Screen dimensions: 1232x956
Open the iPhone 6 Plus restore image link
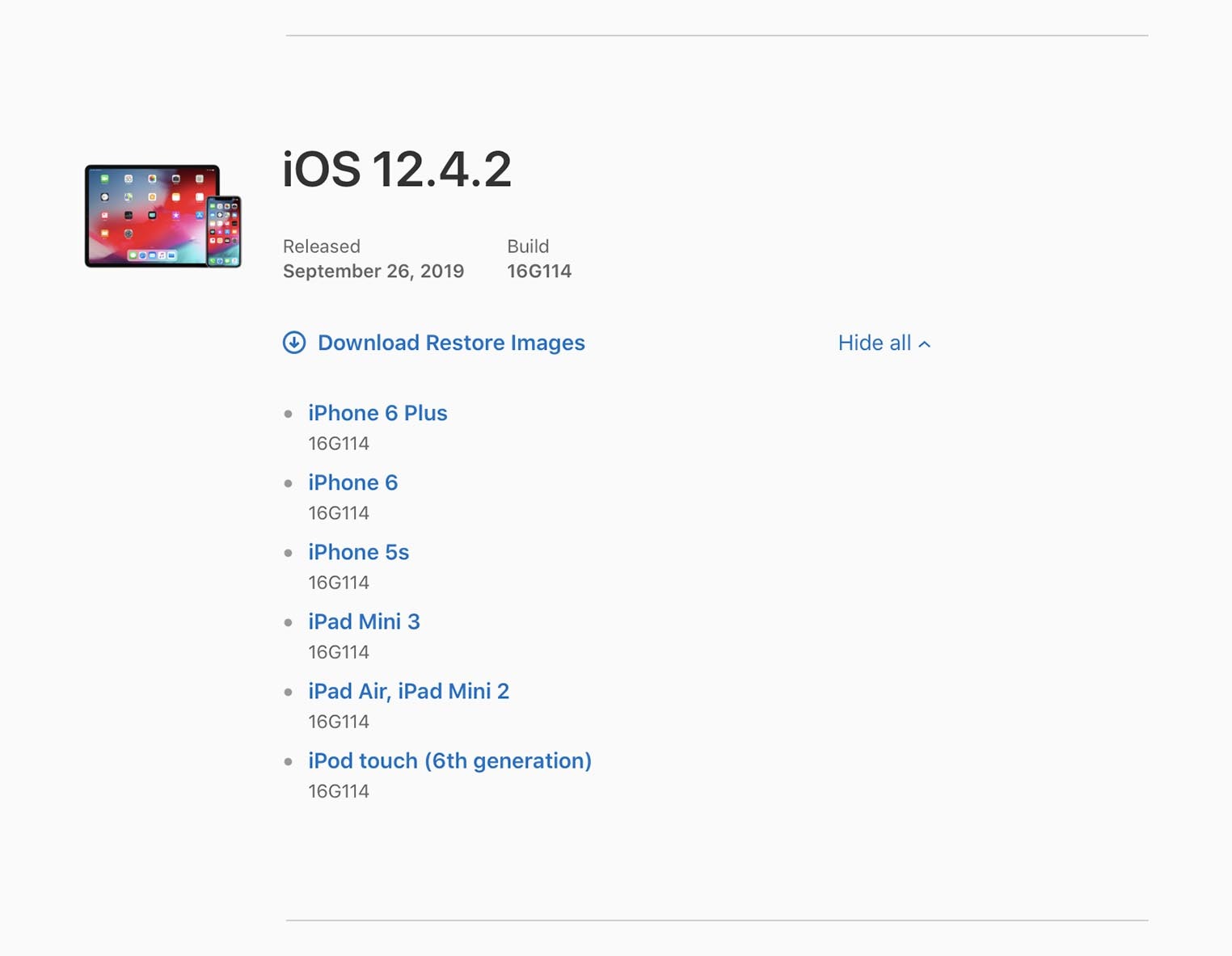click(378, 414)
